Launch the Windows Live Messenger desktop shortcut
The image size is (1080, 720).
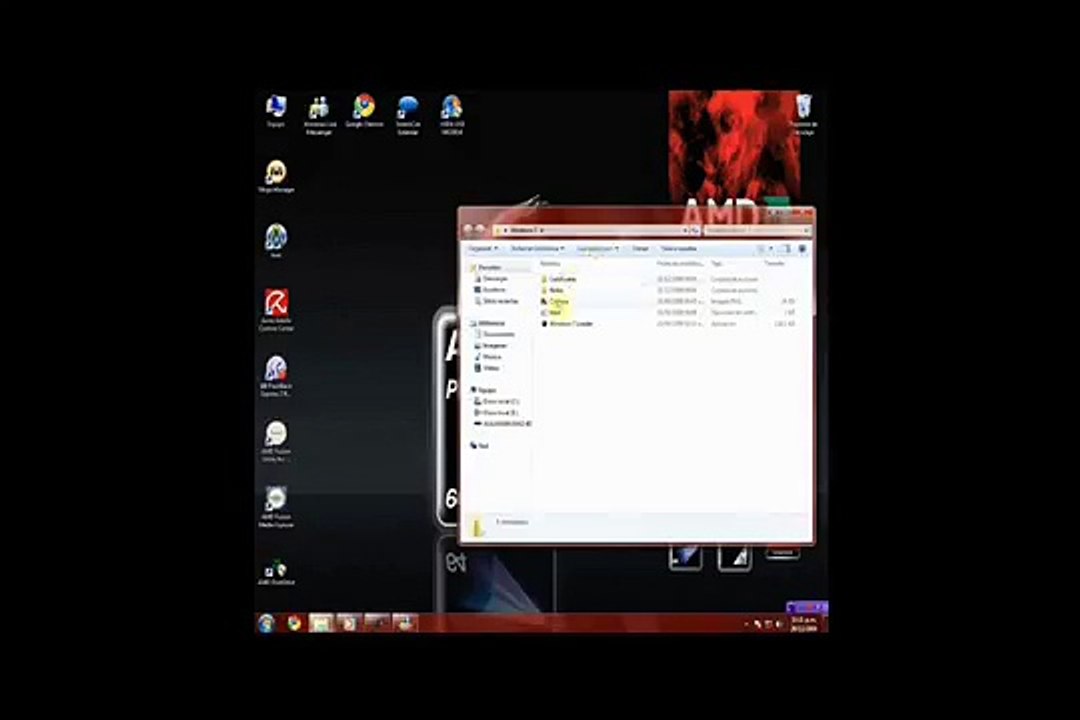(319, 115)
